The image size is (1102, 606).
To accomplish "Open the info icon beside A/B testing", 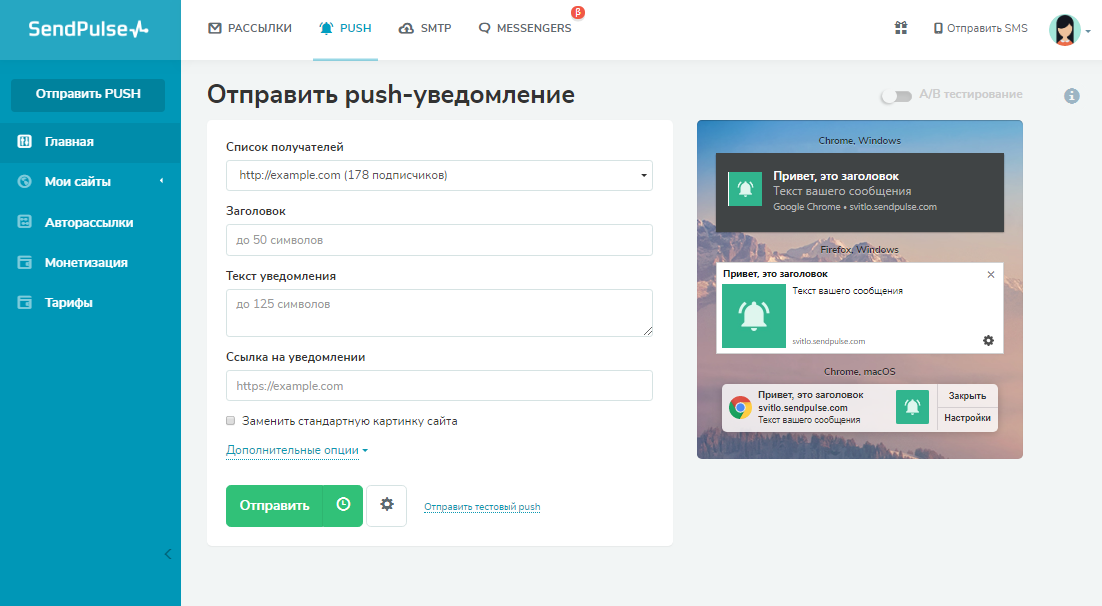I will (x=1071, y=96).
